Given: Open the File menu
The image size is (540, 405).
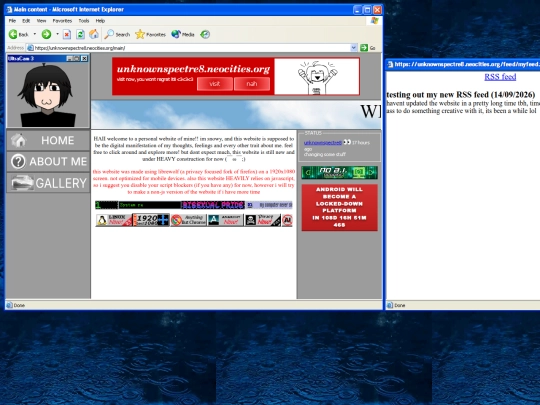Looking at the screenshot, I should click(12, 21).
